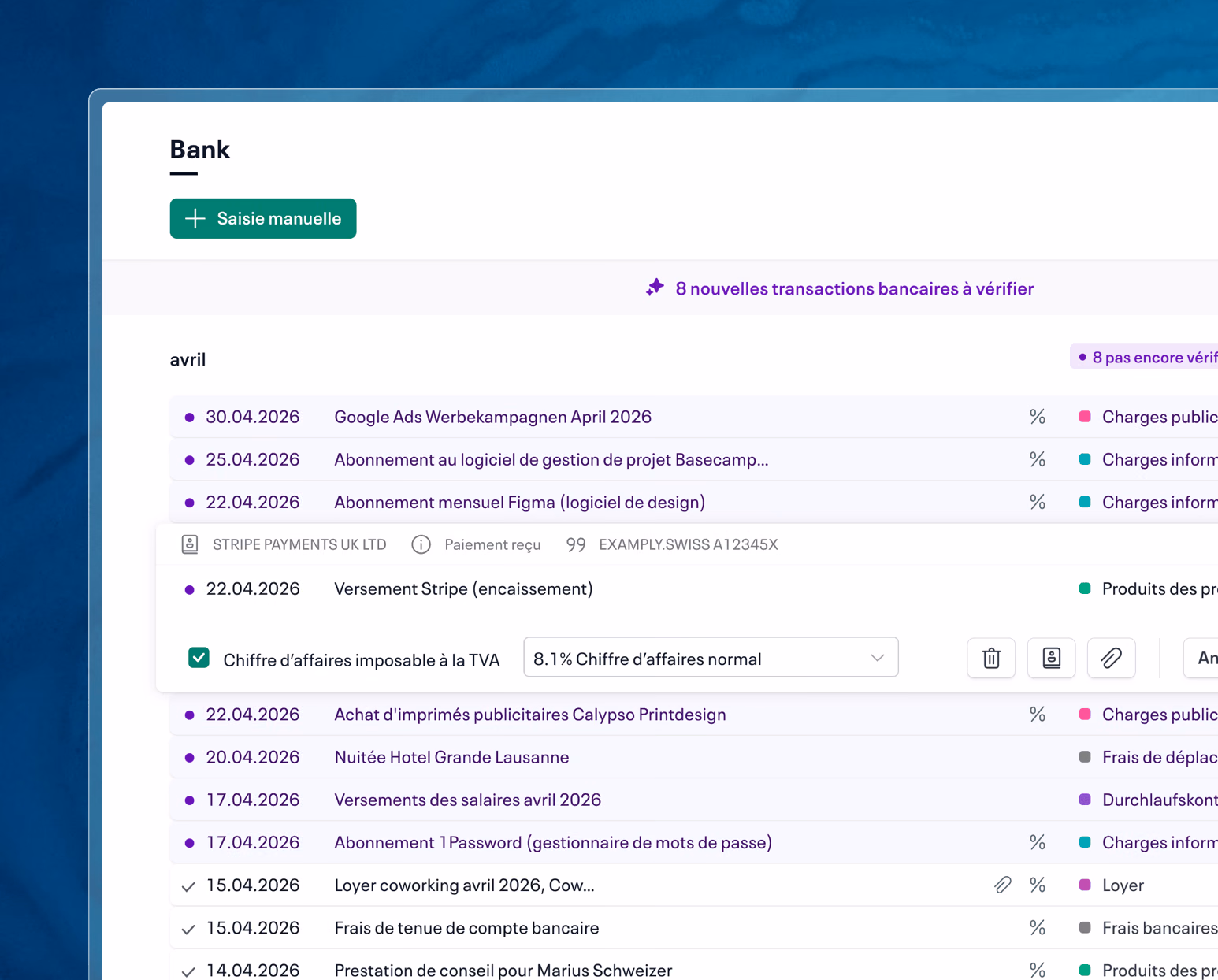The image size is (1218, 980).
Task: Click the sparkle icon beside new transactions notice
Action: pyautogui.click(x=655, y=288)
